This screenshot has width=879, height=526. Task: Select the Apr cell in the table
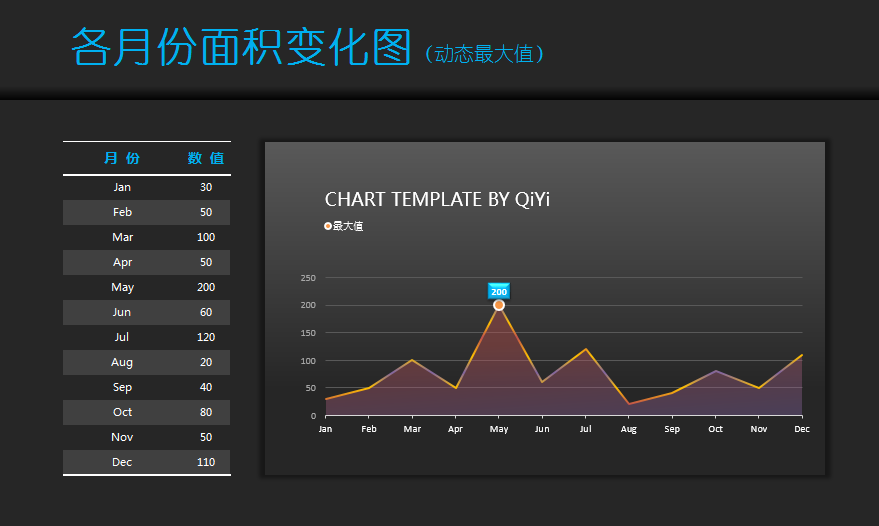point(122,262)
